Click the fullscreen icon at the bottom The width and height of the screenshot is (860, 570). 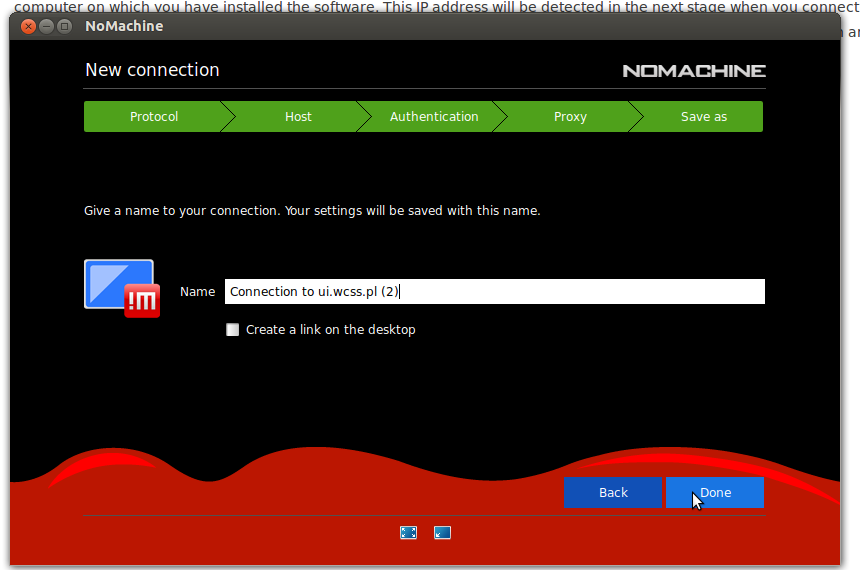coord(408,533)
